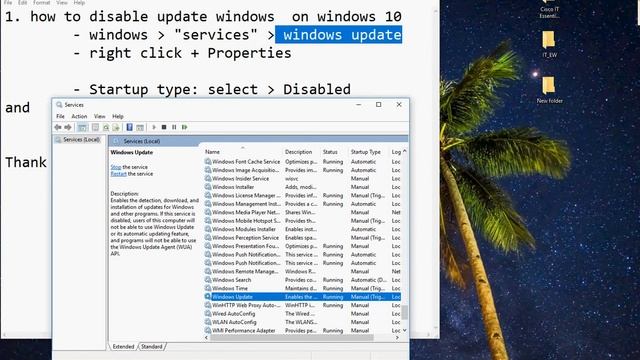Select the WMI Performance Adapter row
The image size is (640, 360).
[x=302, y=331]
